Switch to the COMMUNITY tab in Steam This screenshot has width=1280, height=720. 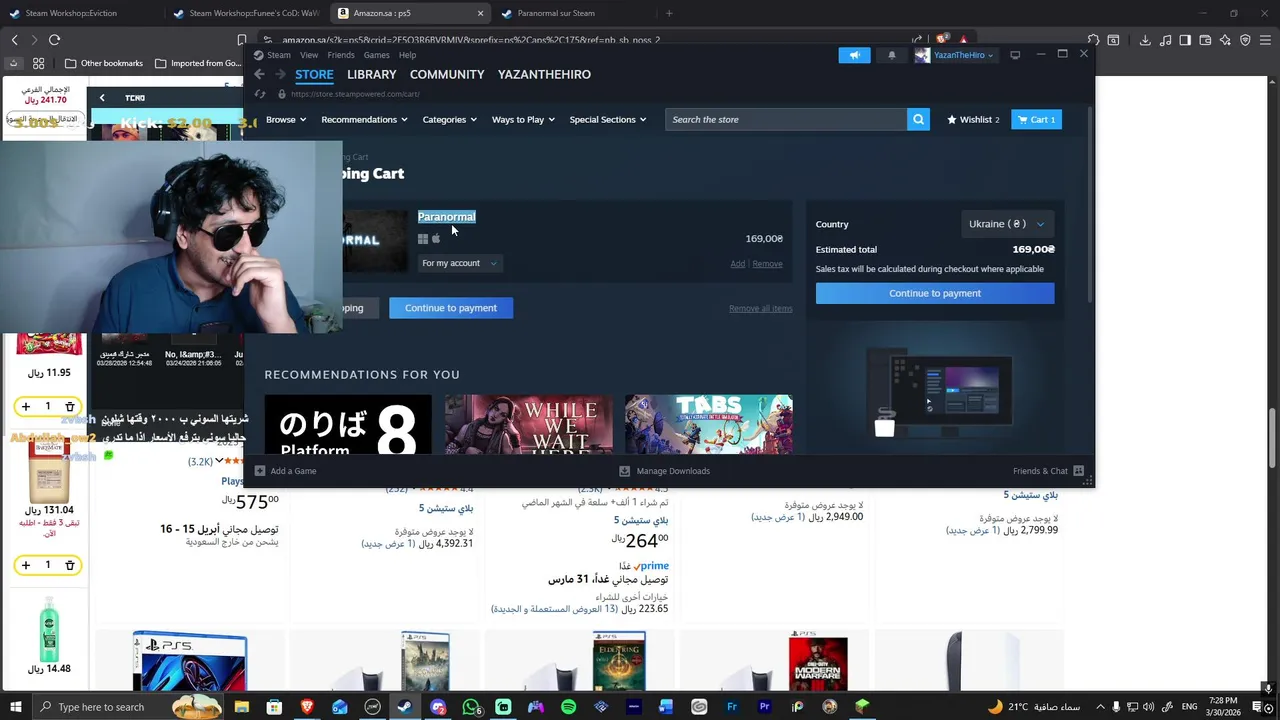coord(447,74)
